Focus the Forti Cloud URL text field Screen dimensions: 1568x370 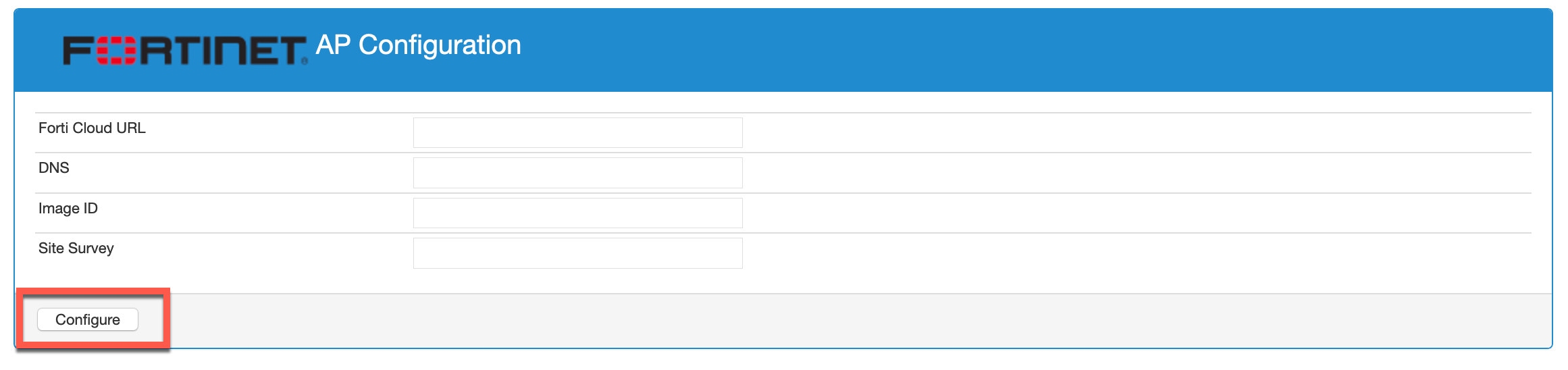577,133
